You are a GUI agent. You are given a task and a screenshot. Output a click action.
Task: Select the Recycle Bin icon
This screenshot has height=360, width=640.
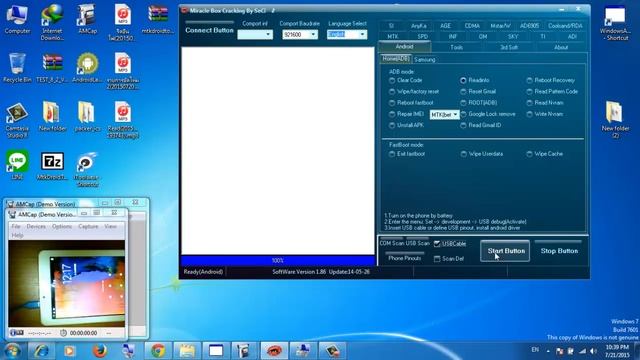[17, 68]
